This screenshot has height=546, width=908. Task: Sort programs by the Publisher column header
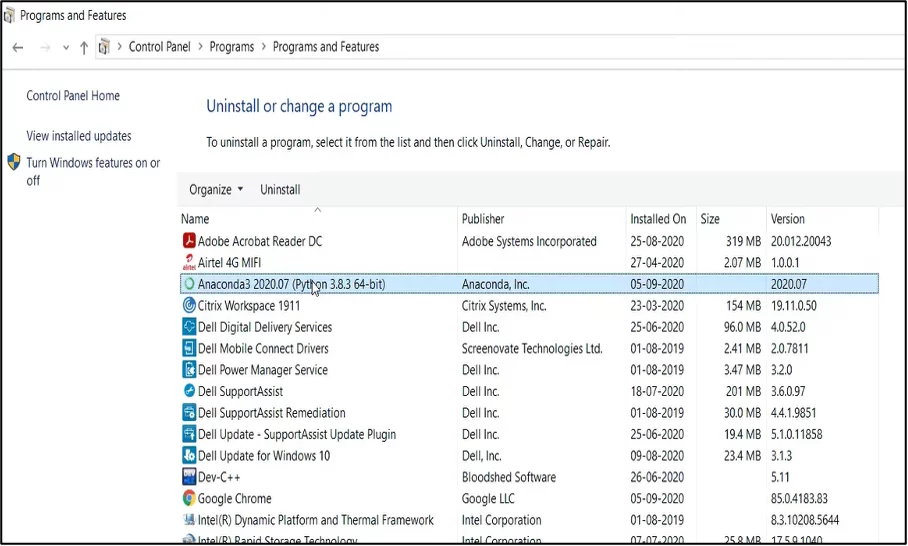pyautogui.click(x=483, y=219)
